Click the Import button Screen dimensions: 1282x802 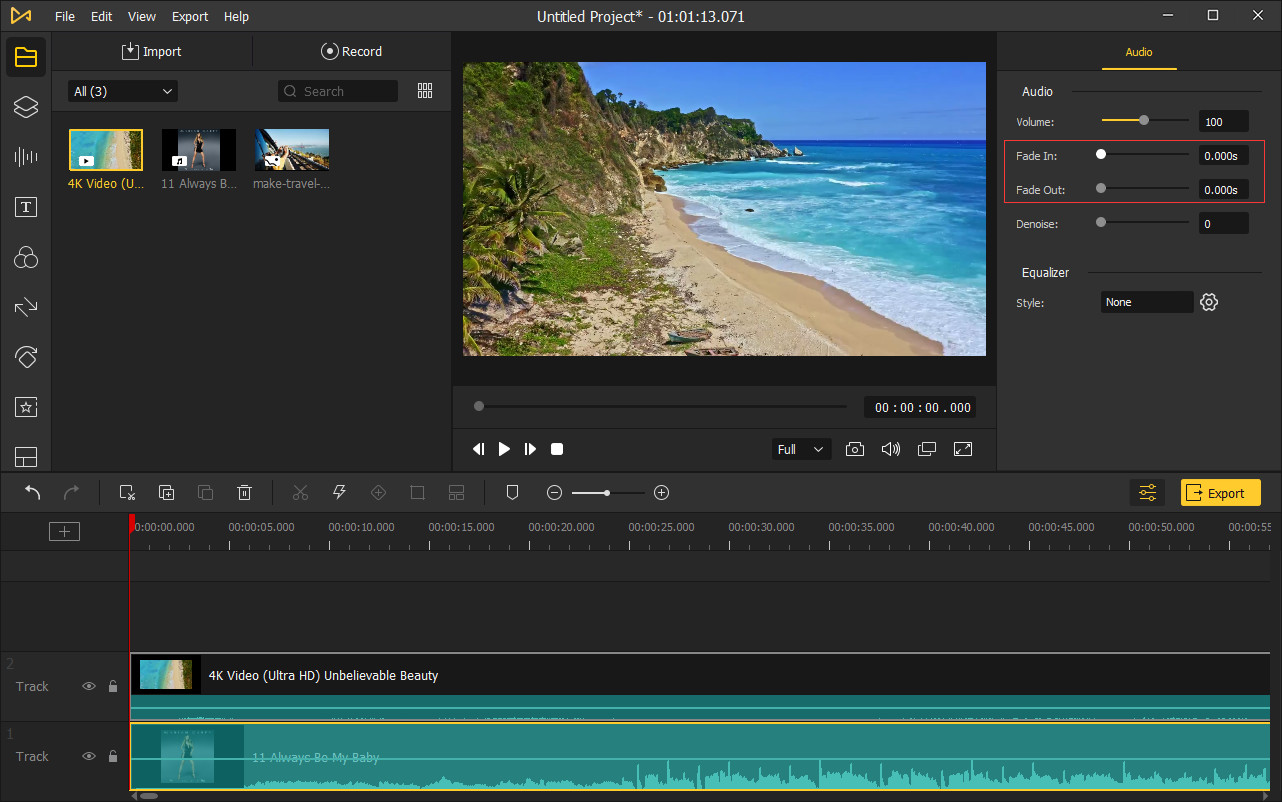point(152,51)
